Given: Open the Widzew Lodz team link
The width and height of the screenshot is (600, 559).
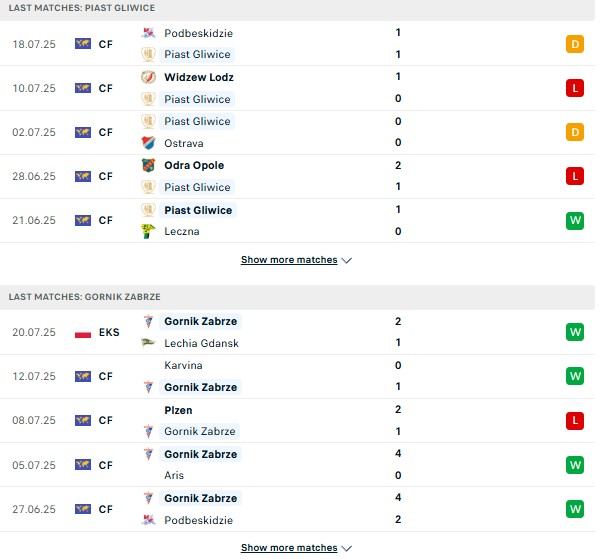Looking at the screenshot, I should pos(199,77).
